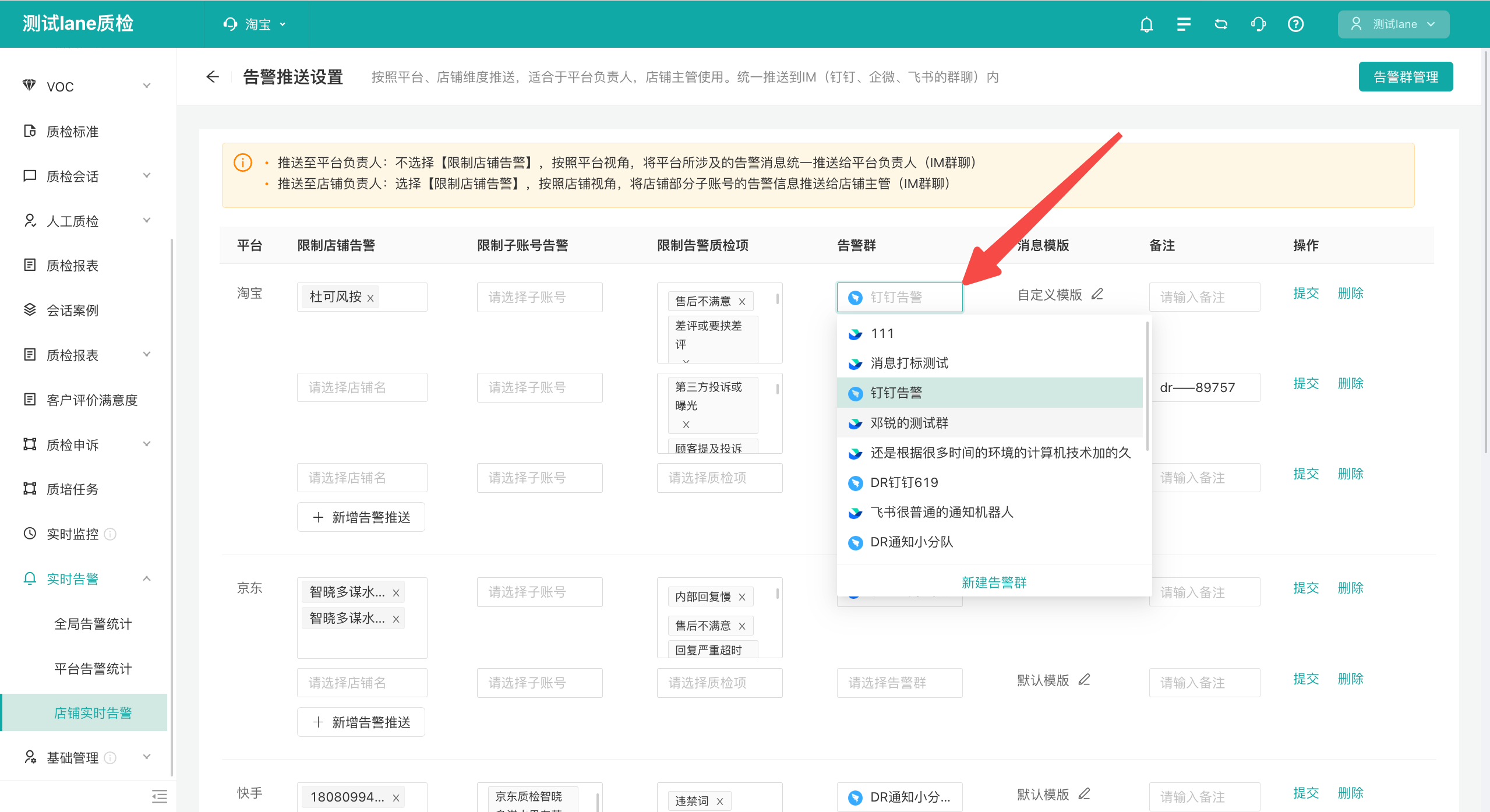Open the list menu icon in header
1490x812 pixels.
pos(1184,24)
